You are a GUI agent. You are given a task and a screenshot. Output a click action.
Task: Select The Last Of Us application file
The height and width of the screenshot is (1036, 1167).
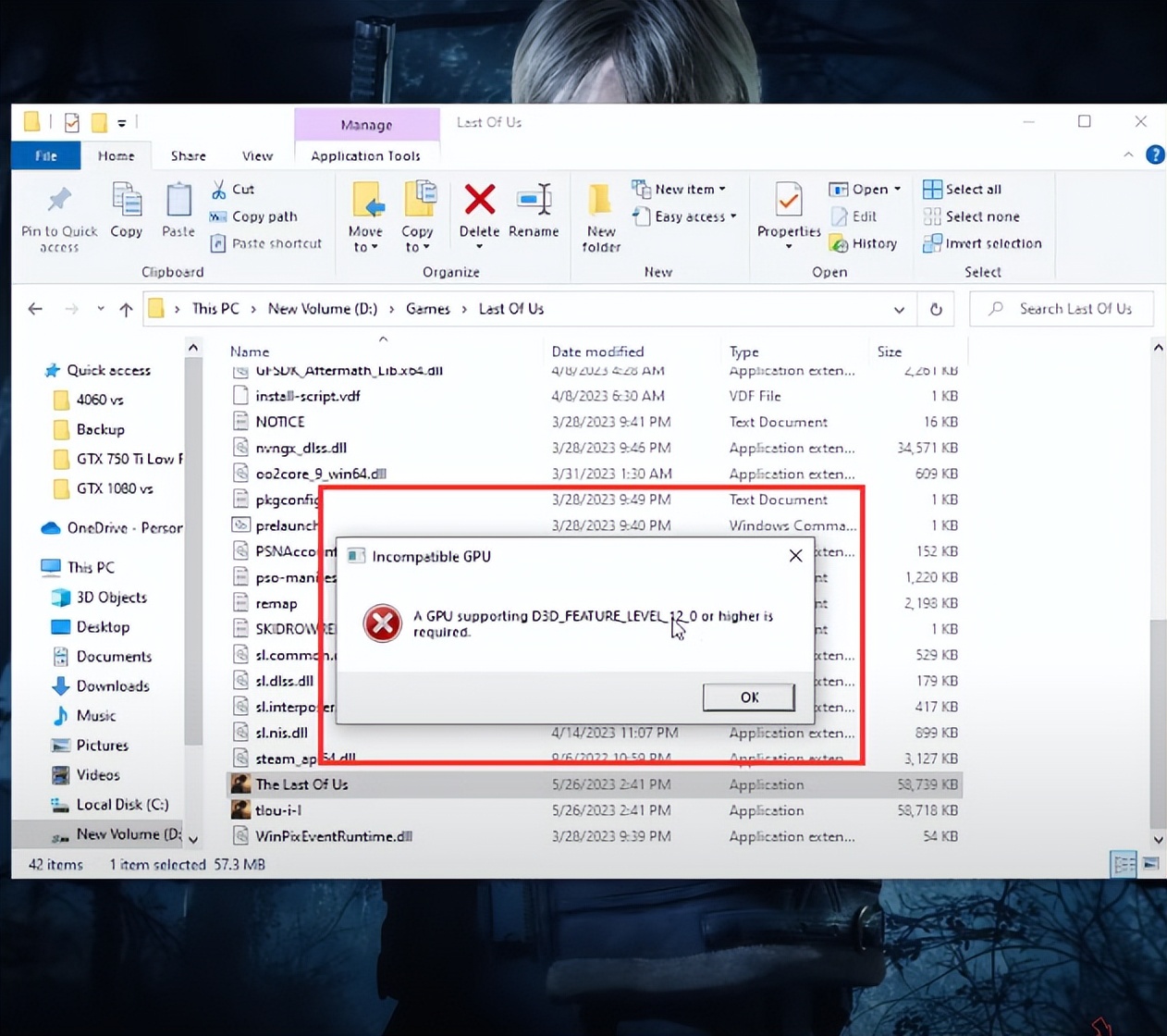point(594,784)
